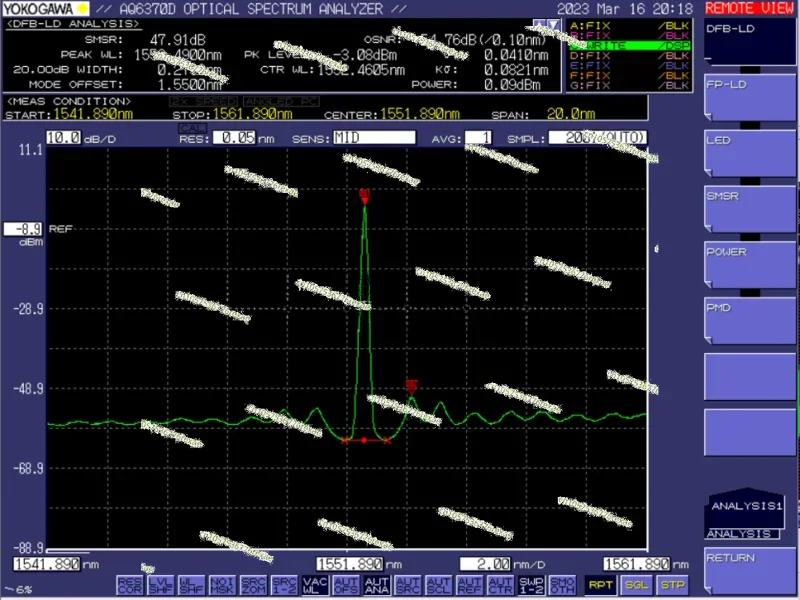The width and height of the screenshot is (800, 600).
Task: Toggle the AUT REF auto reference icon
Action: [x=469, y=585]
